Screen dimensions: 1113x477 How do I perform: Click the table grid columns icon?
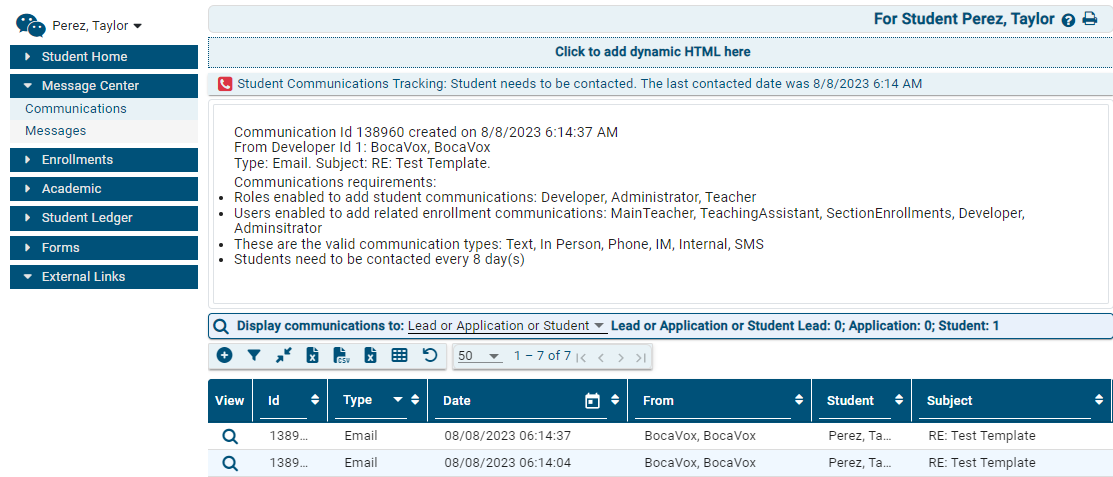(x=400, y=356)
